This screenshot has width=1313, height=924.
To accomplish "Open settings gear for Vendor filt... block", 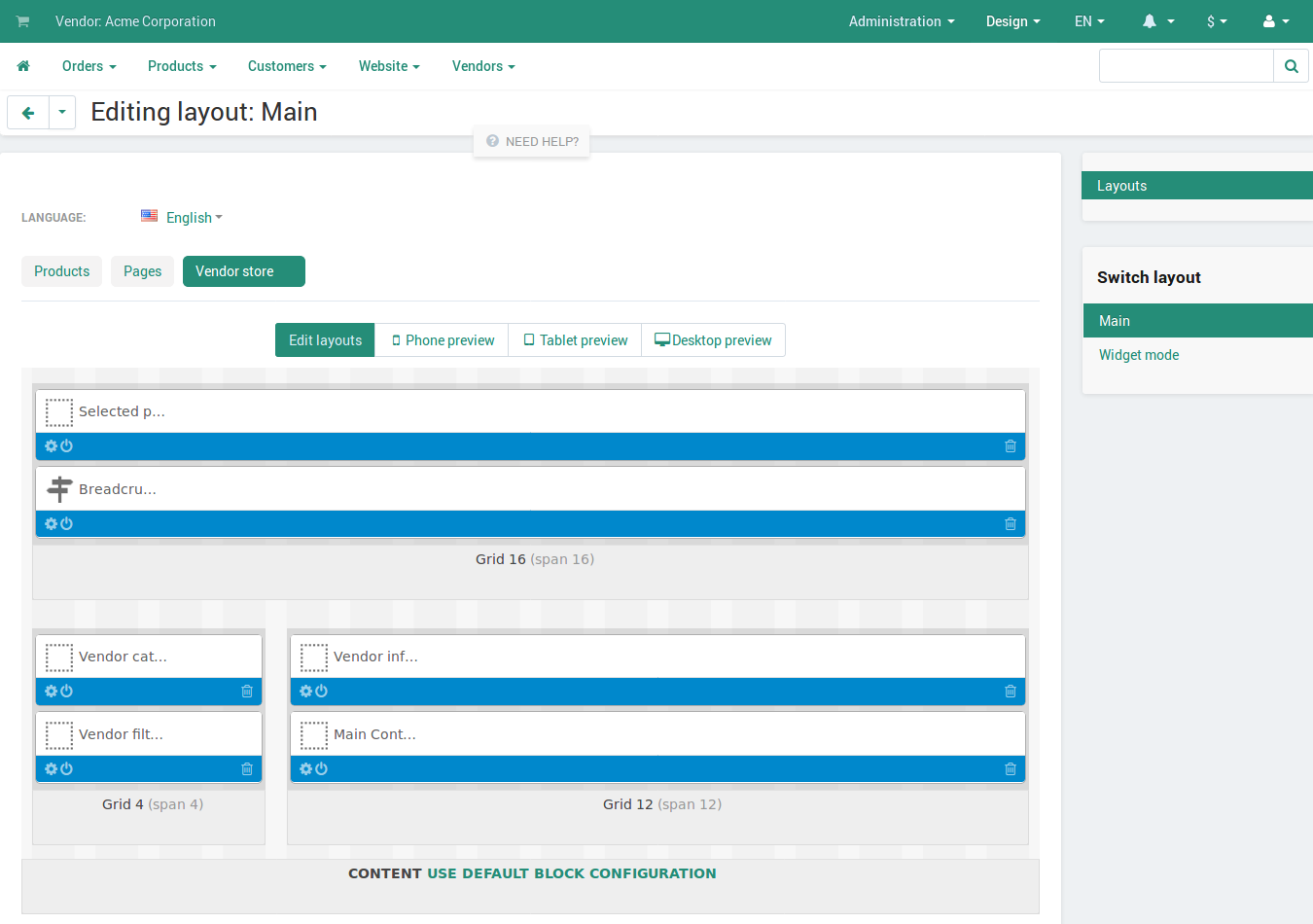I will 51,769.
